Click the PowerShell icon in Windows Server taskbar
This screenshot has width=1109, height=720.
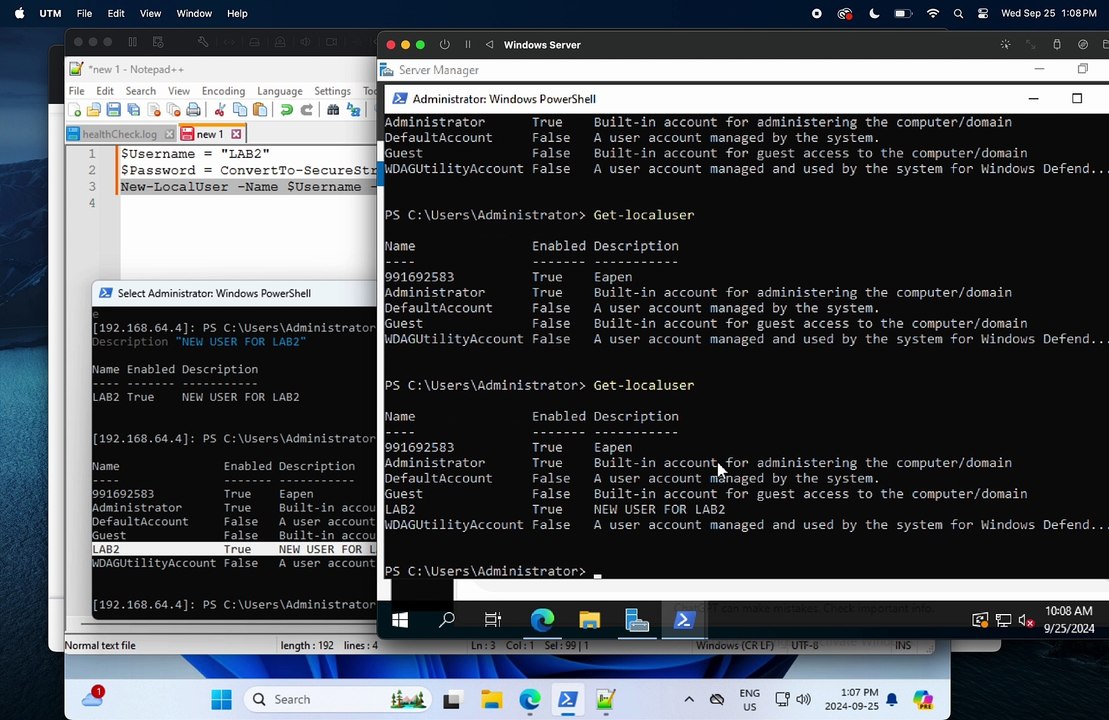(x=683, y=620)
